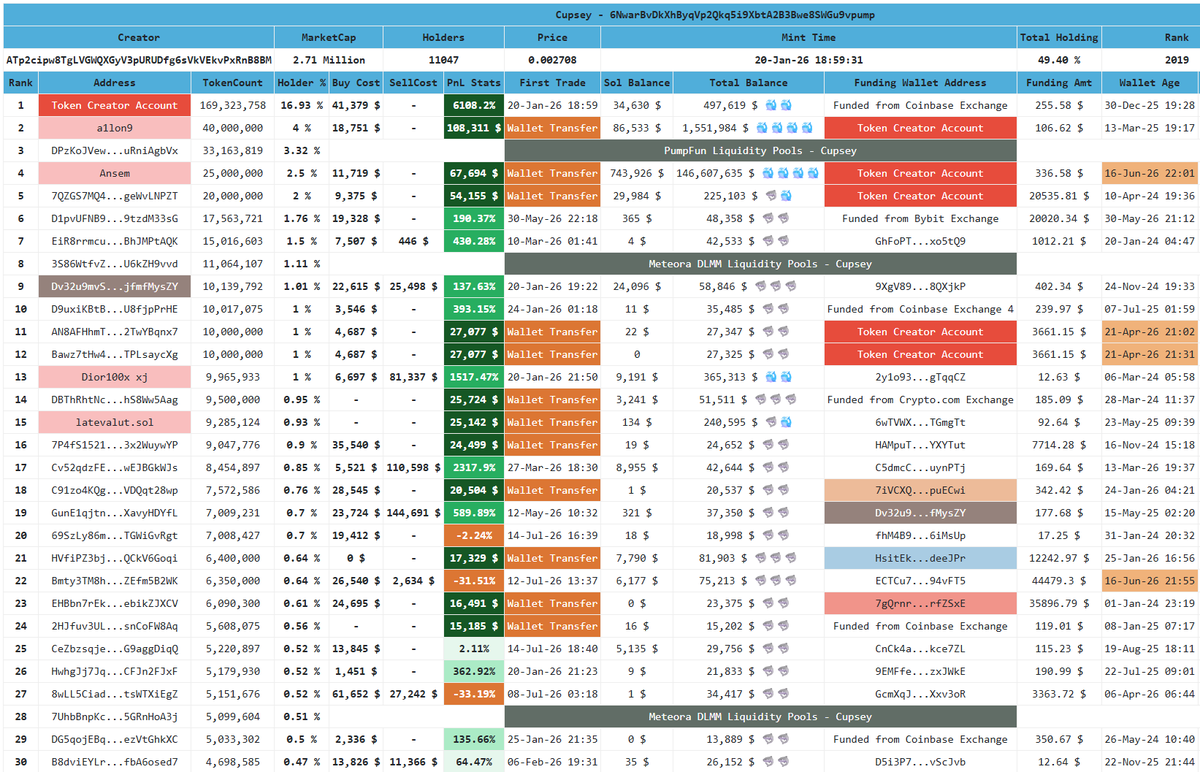The image size is (1200, 772).
Task: Click the Wallet Age column header
Action: click(x=1150, y=83)
